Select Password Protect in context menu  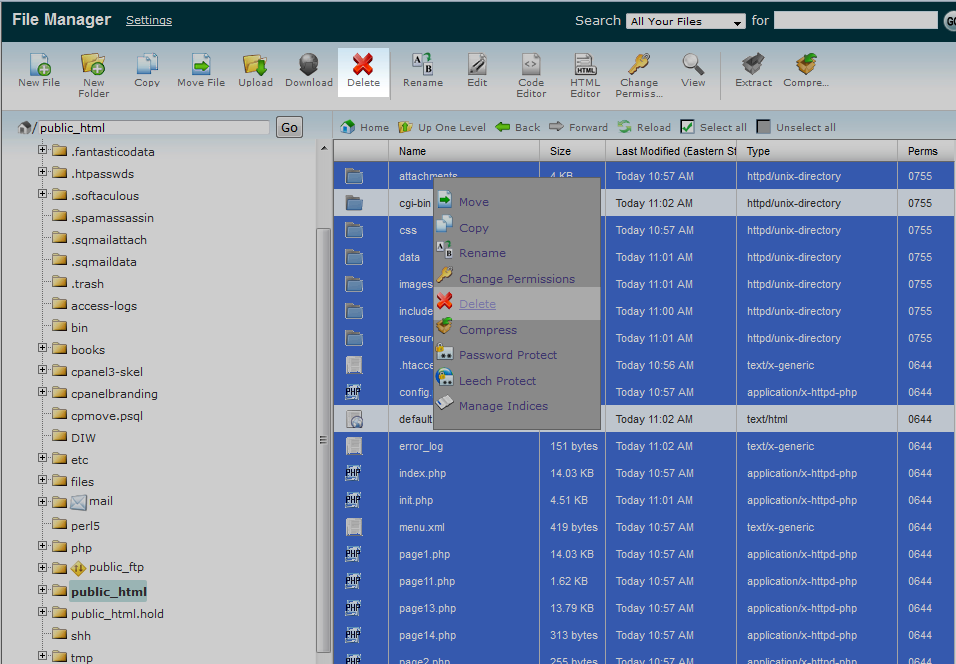click(507, 355)
